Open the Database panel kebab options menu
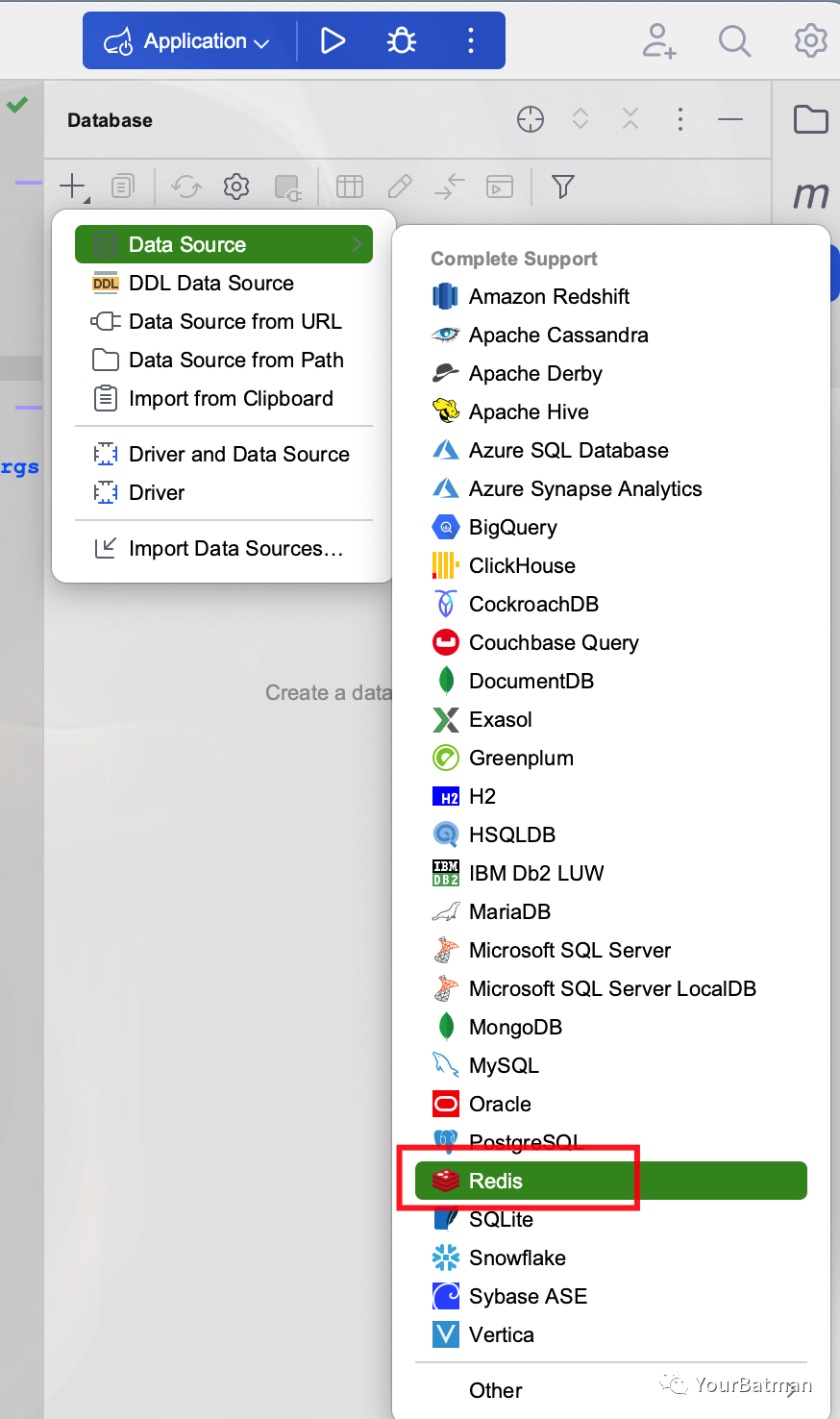840x1419 pixels. pyautogui.click(x=680, y=119)
